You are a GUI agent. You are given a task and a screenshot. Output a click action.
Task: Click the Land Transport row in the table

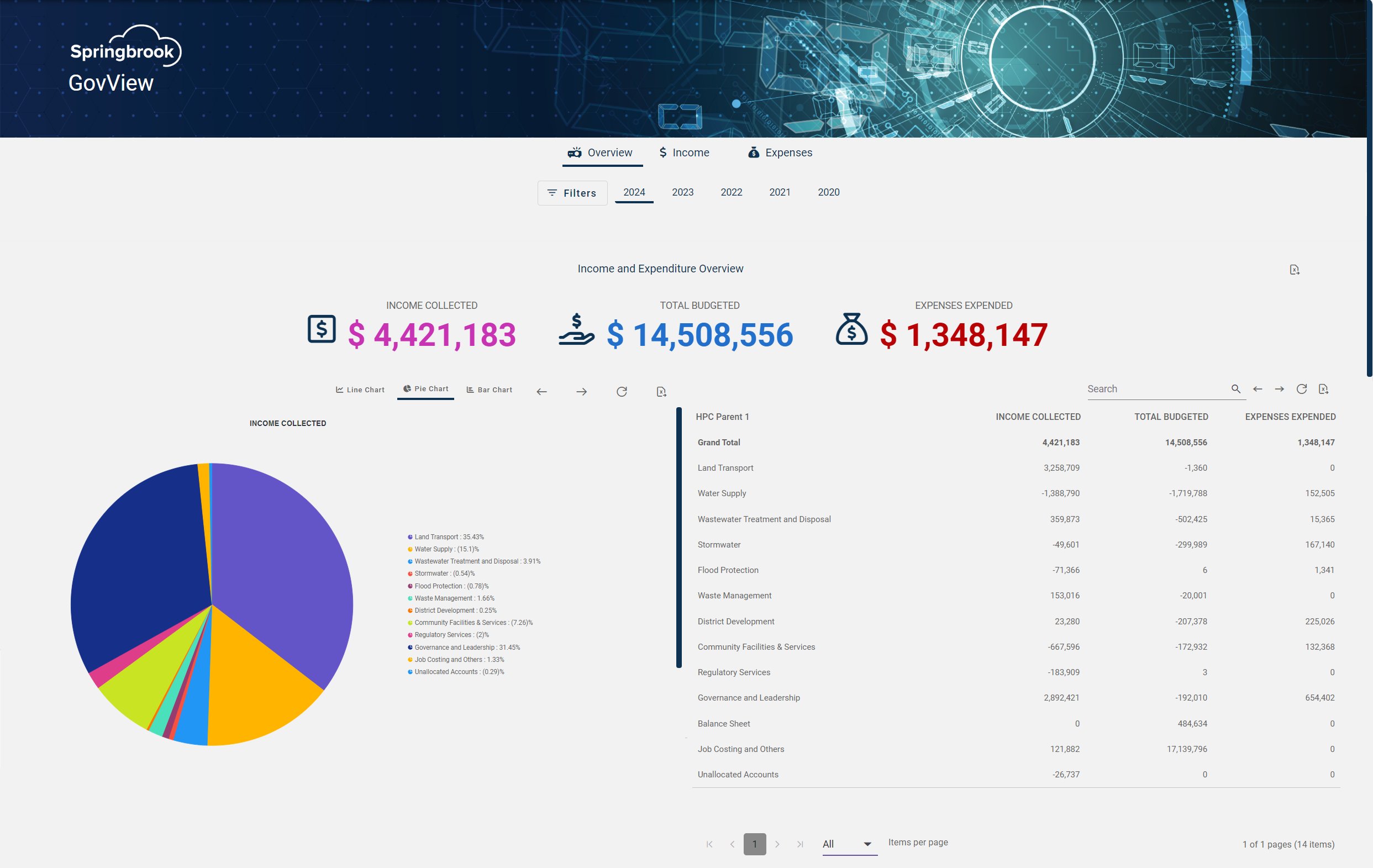pos(725,467)
